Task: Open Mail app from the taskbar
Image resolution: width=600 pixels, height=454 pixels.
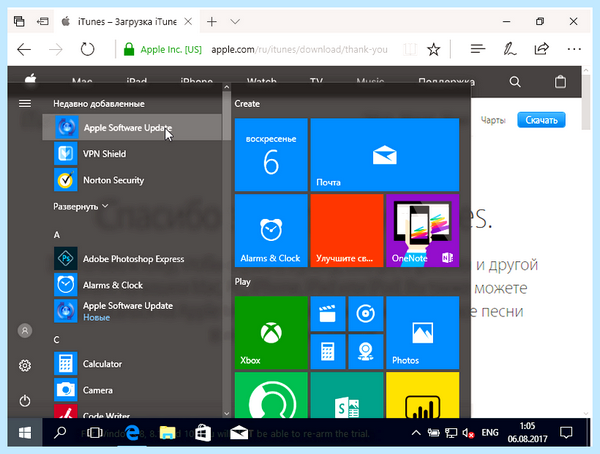Action: pyautogui.click(x=239, y=433)
